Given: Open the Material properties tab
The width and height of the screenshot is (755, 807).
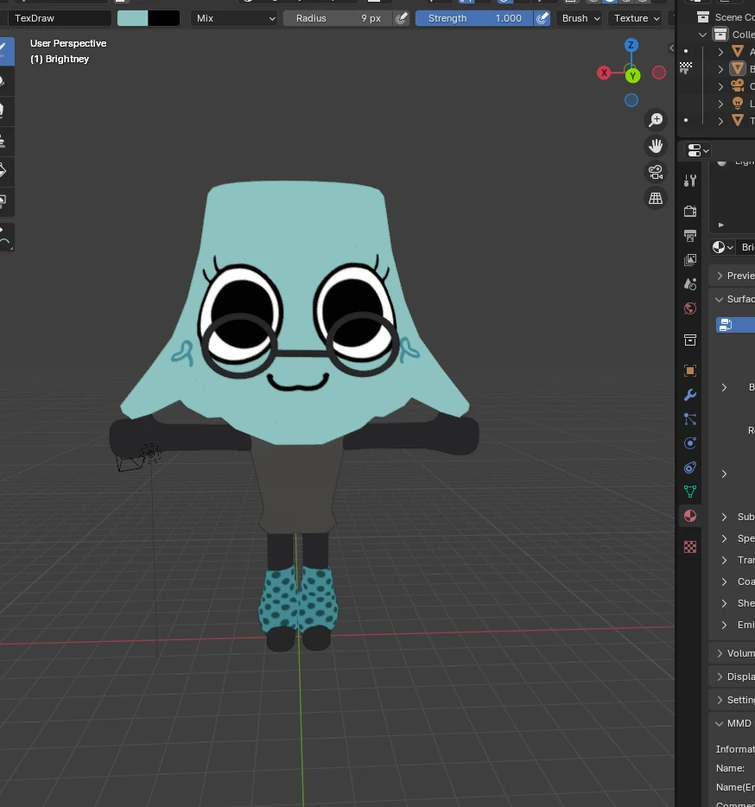Looking at the screenshot, I should point(690,516).
